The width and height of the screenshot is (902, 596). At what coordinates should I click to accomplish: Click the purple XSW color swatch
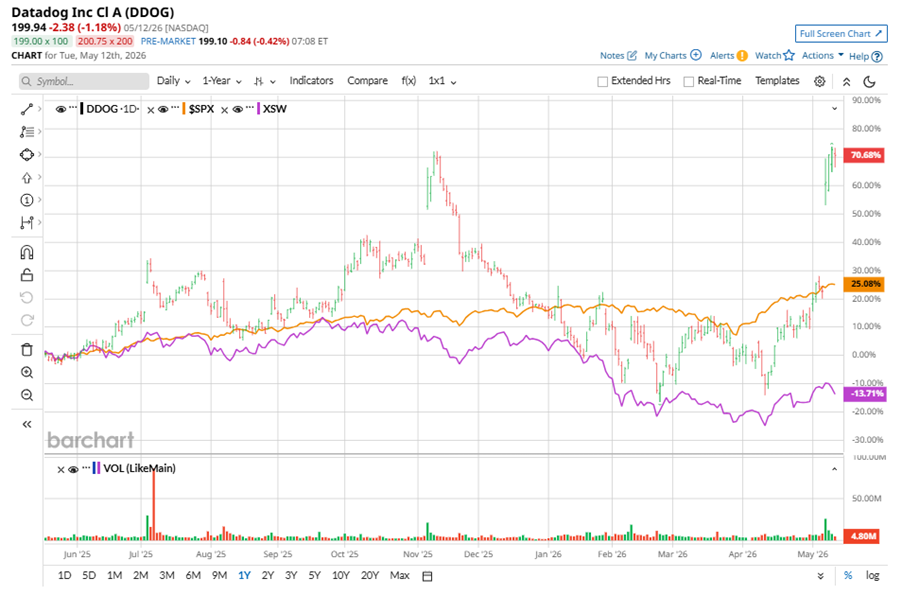pyautogui.click(x=259, y=109)
